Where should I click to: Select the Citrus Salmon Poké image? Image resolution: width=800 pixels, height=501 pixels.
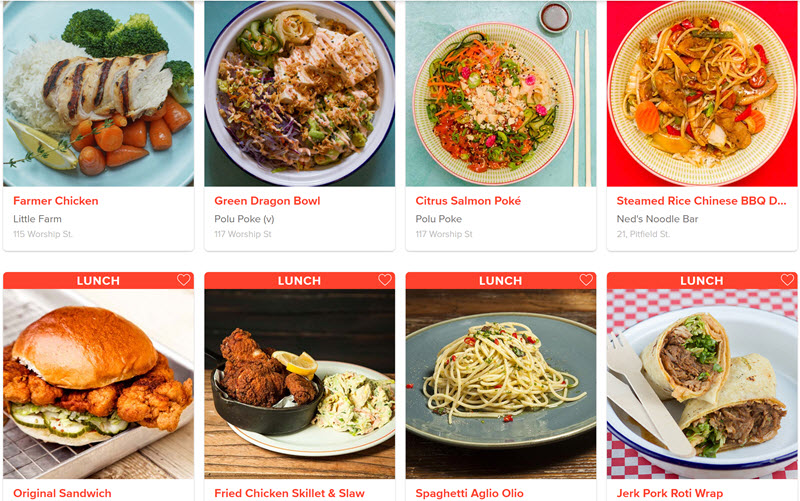[501, 93]
